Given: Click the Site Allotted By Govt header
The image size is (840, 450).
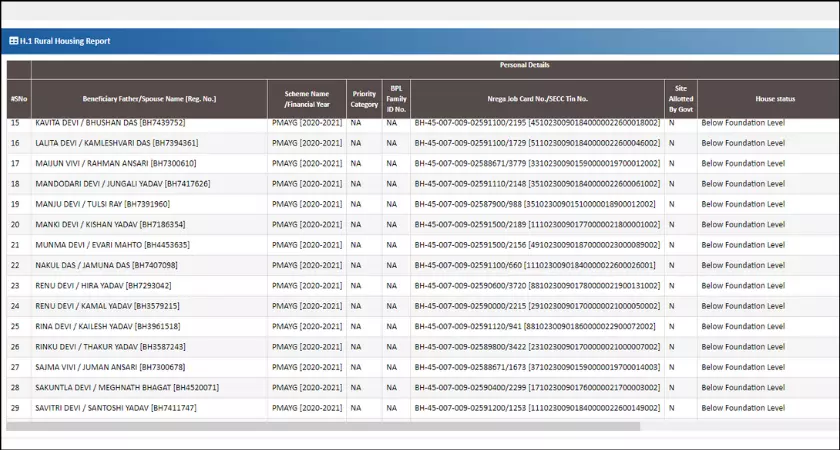Looking at the screenshot, I should pyautogui.click(x=681, y=99).
